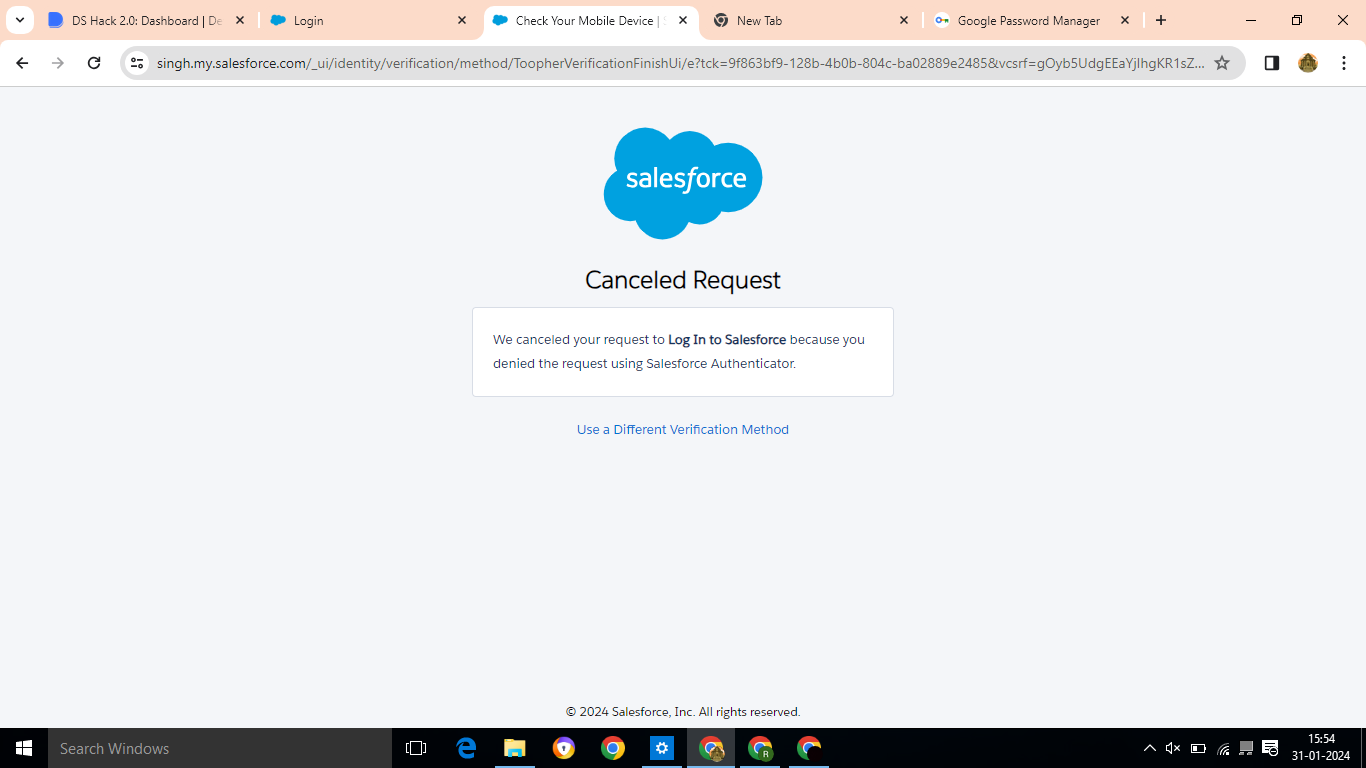This screenshot has height=768, width=1366.
Task: Click the Search Windows box
Action: pos(220,748)
